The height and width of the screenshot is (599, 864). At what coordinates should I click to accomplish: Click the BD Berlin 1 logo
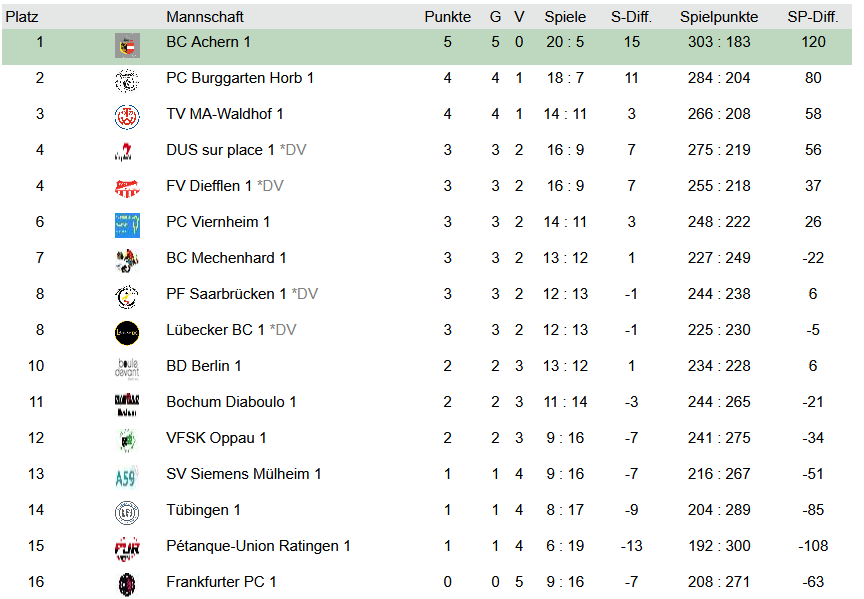[127, 368]
